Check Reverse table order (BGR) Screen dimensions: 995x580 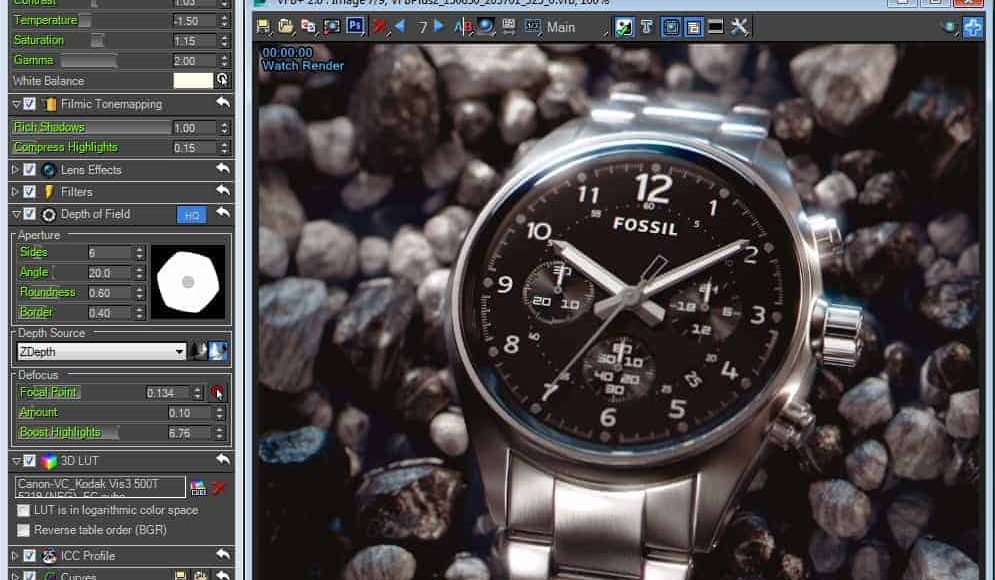click(24, 530)
